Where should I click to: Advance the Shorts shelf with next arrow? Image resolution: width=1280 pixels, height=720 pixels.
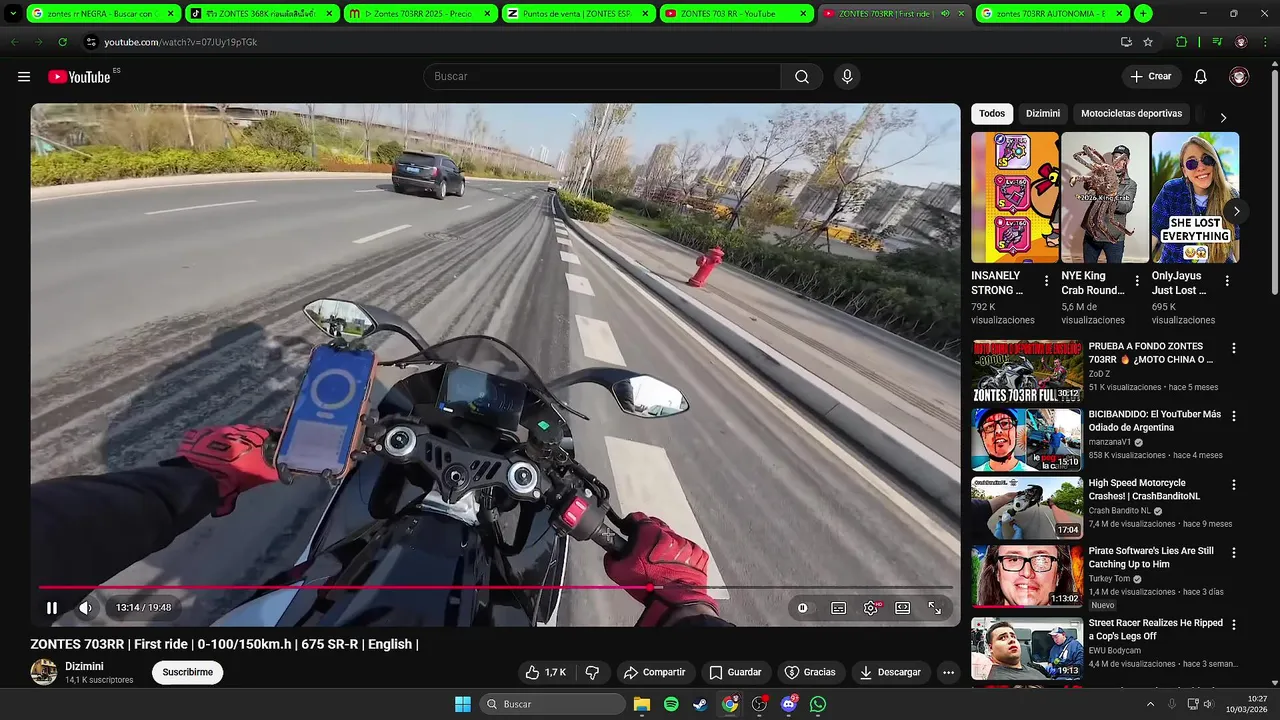coord(1236,211)
